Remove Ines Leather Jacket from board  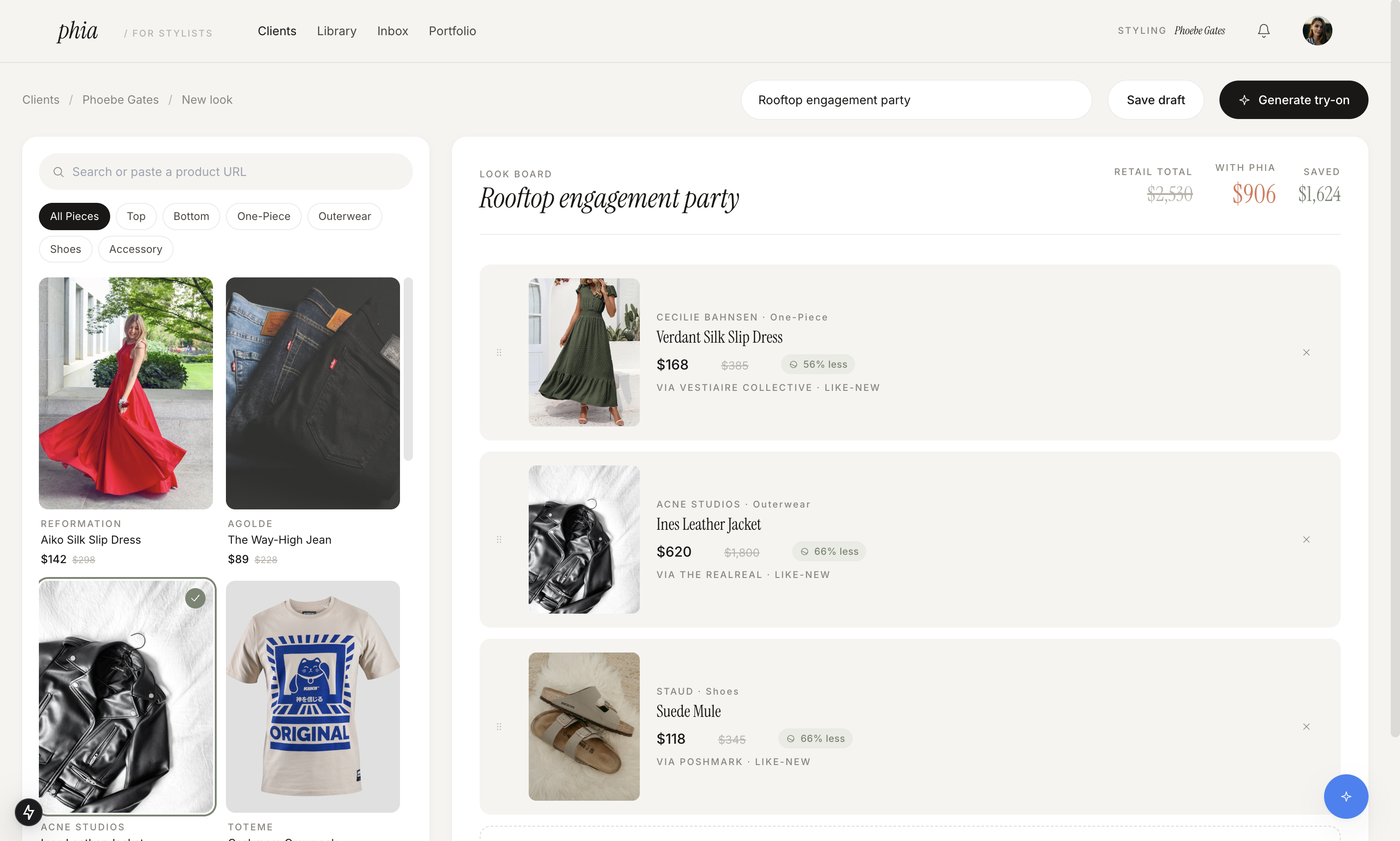1306,540
